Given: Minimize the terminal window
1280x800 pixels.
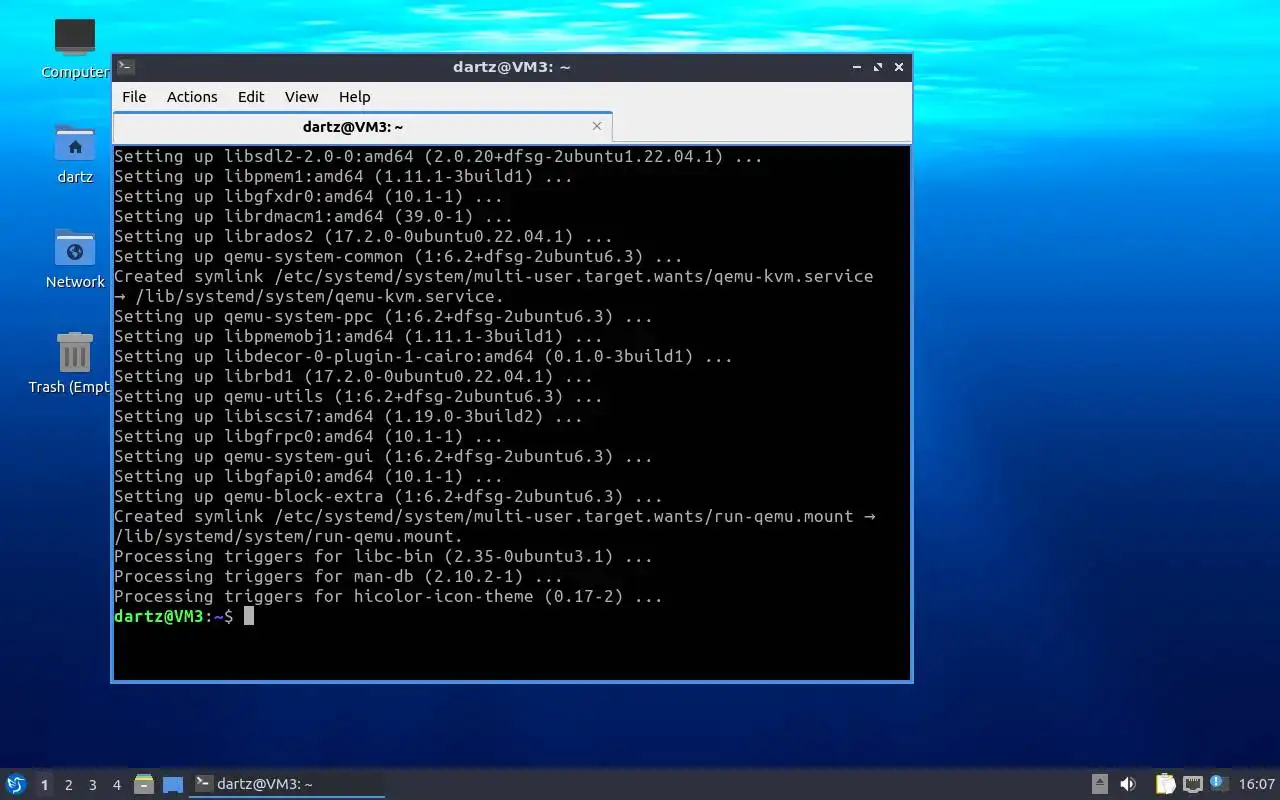Looking at the screenshot, I should (857, 67).
